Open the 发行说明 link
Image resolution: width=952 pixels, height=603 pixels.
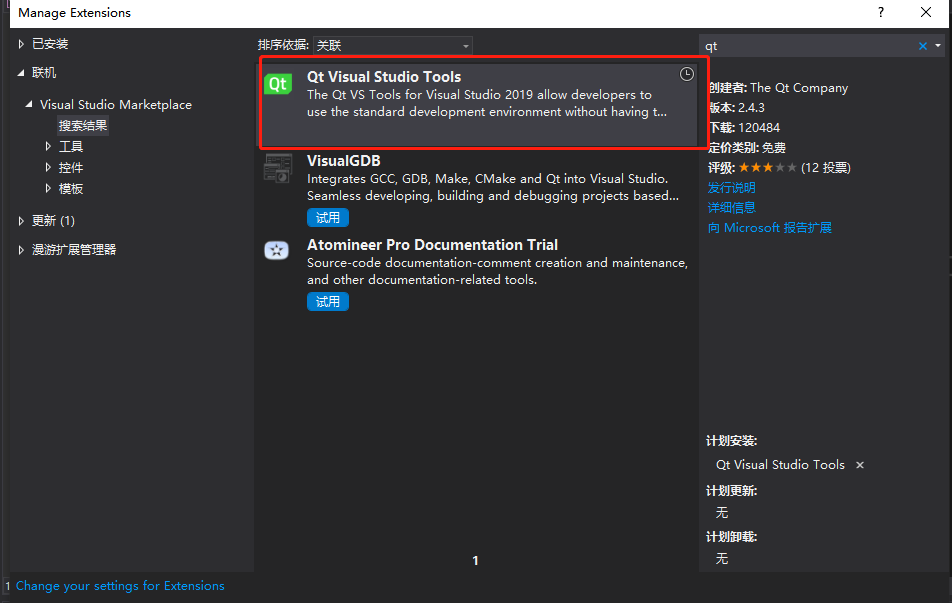click(x=732, y=188)
